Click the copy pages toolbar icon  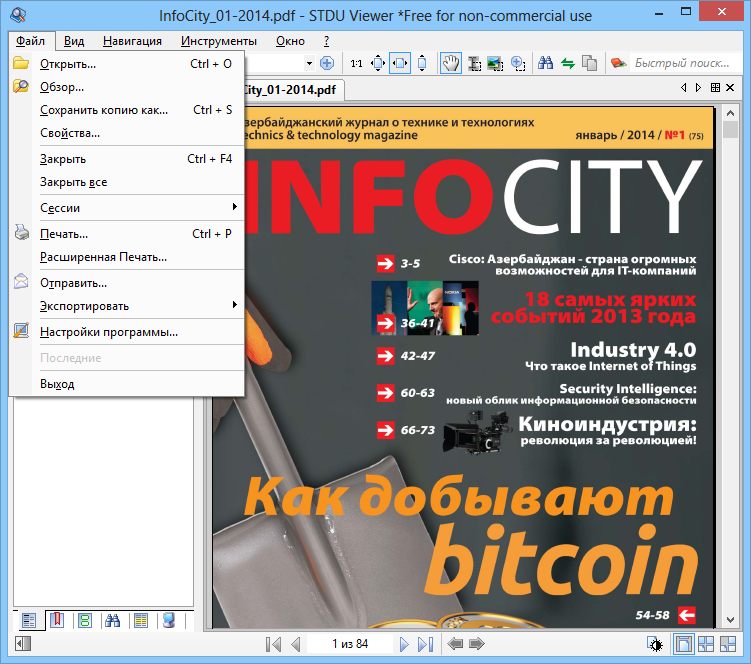589,63
